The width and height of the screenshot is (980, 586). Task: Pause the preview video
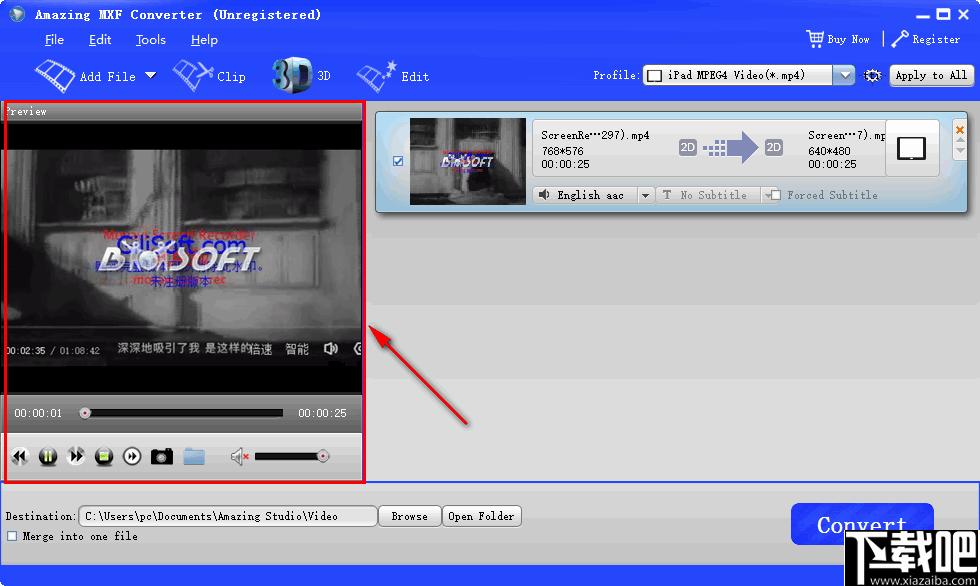coord(48,457)
